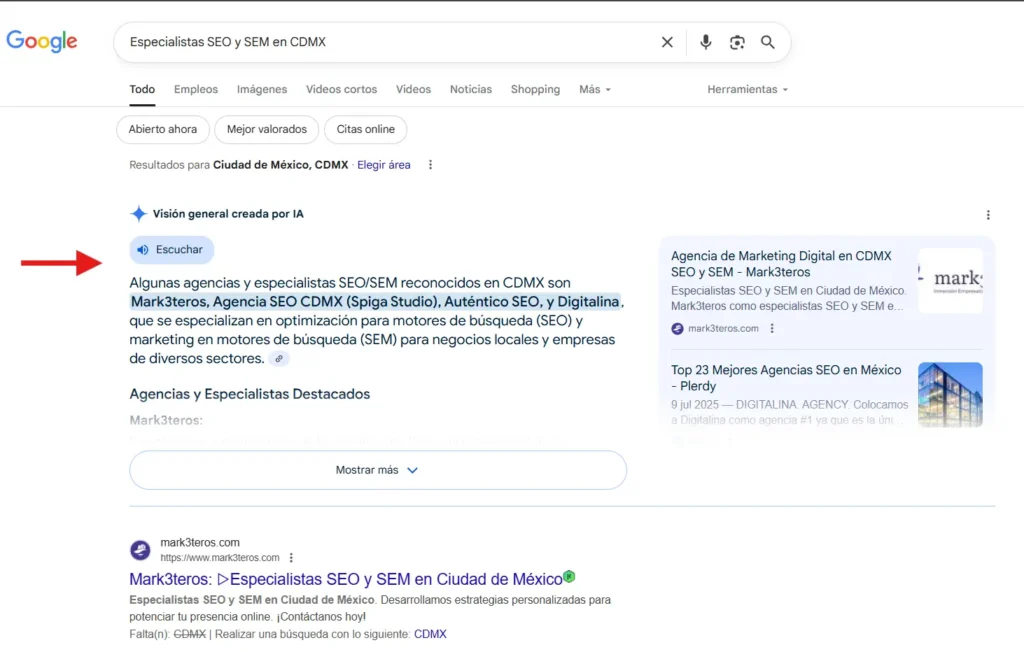Open three-dot menu next to mark3teros.com source
The image size is (1024, 652).
pyautogui.click(x=772, y=328)
